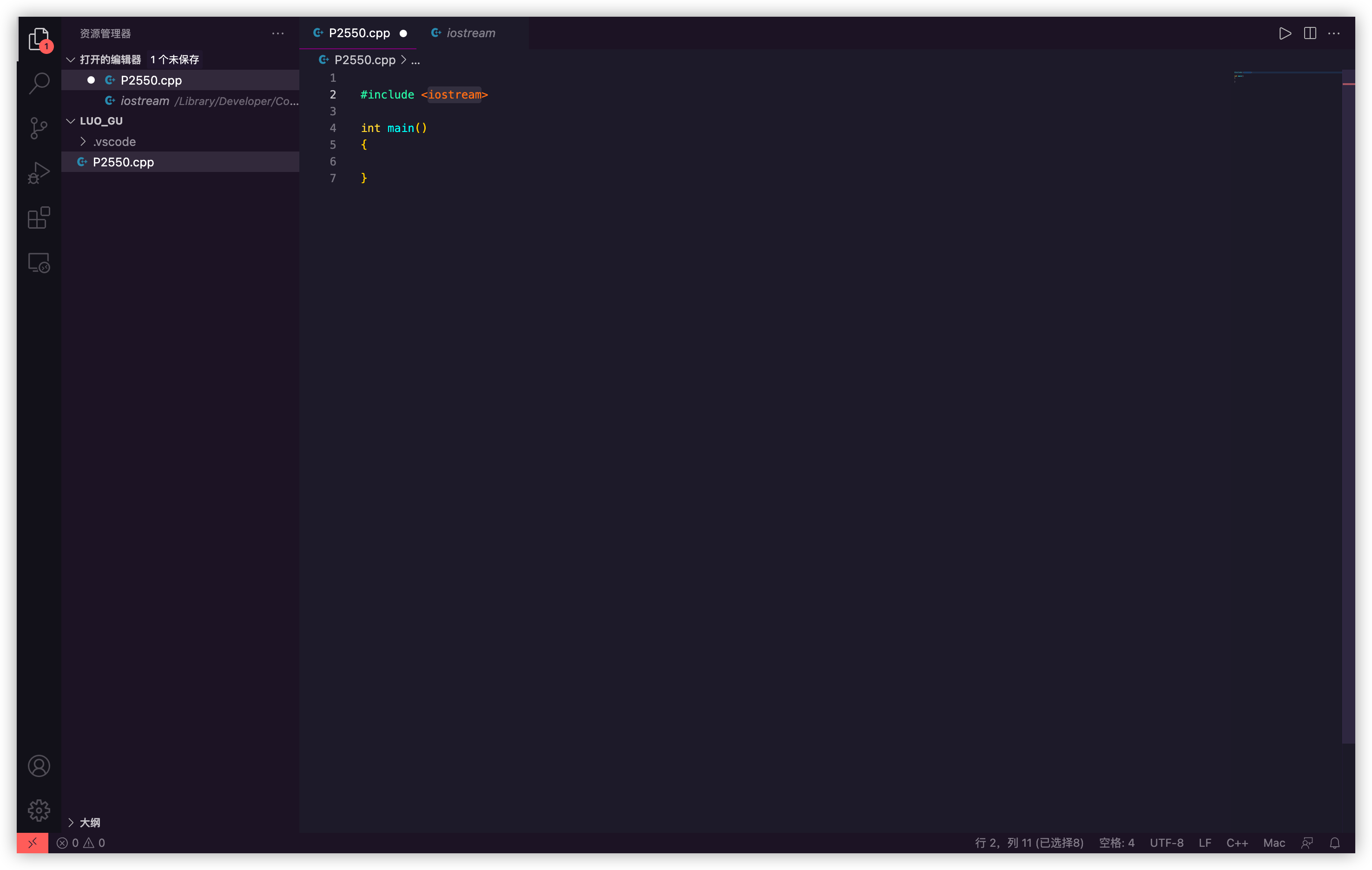Click the Explorer title 资源管理器

pyautogui.click(x=106, y=33)
